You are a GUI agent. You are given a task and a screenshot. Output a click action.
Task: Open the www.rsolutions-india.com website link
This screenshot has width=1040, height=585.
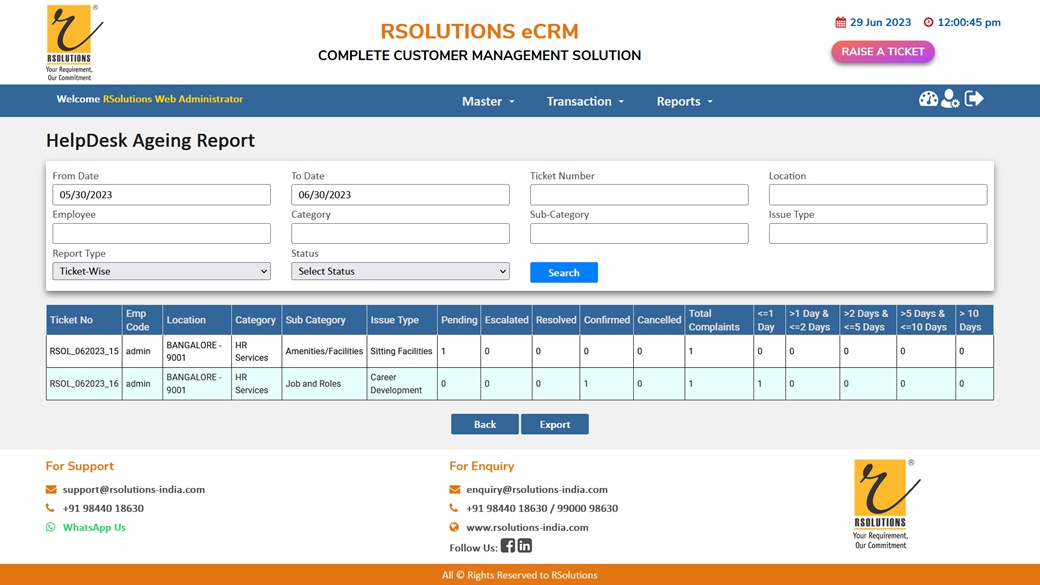(527, 527)
